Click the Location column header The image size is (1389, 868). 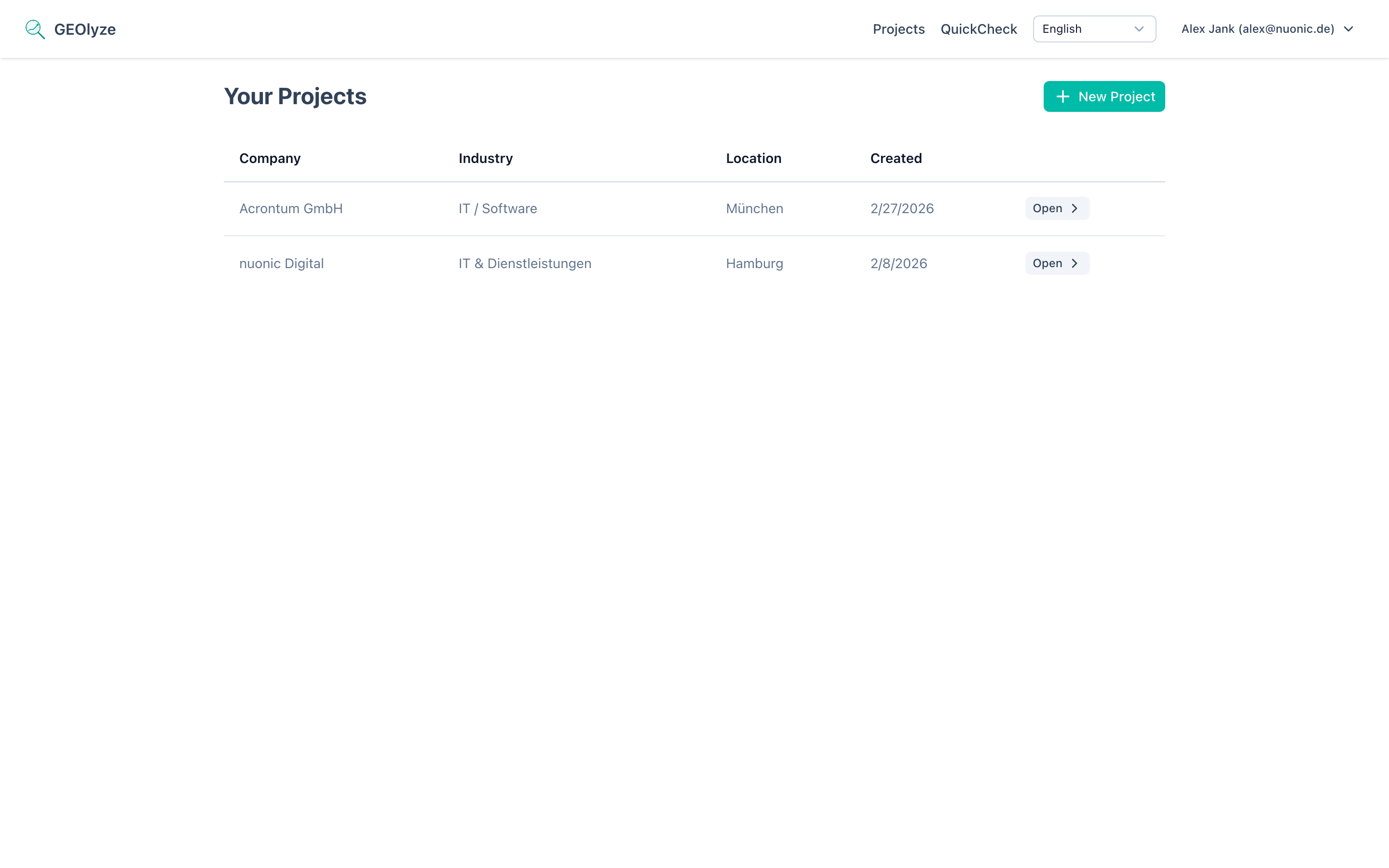753,159
